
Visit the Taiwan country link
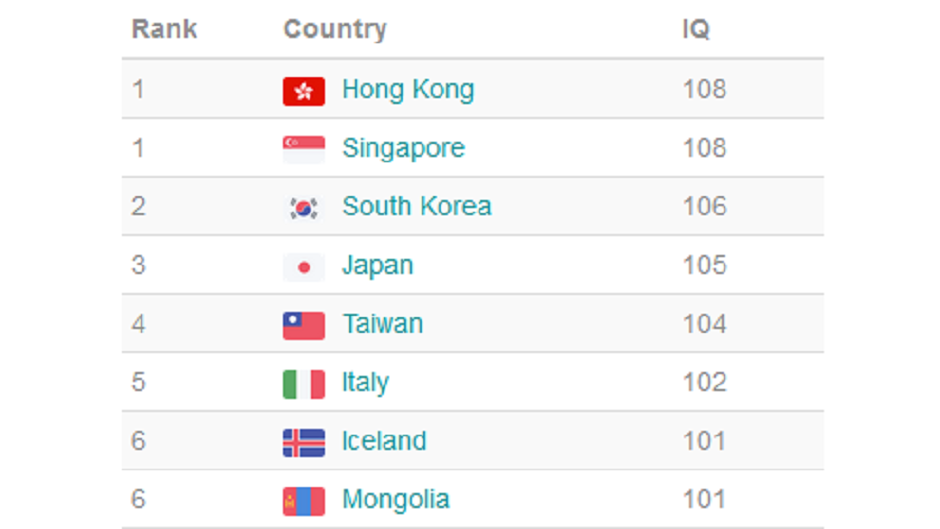tap(382, 324)
